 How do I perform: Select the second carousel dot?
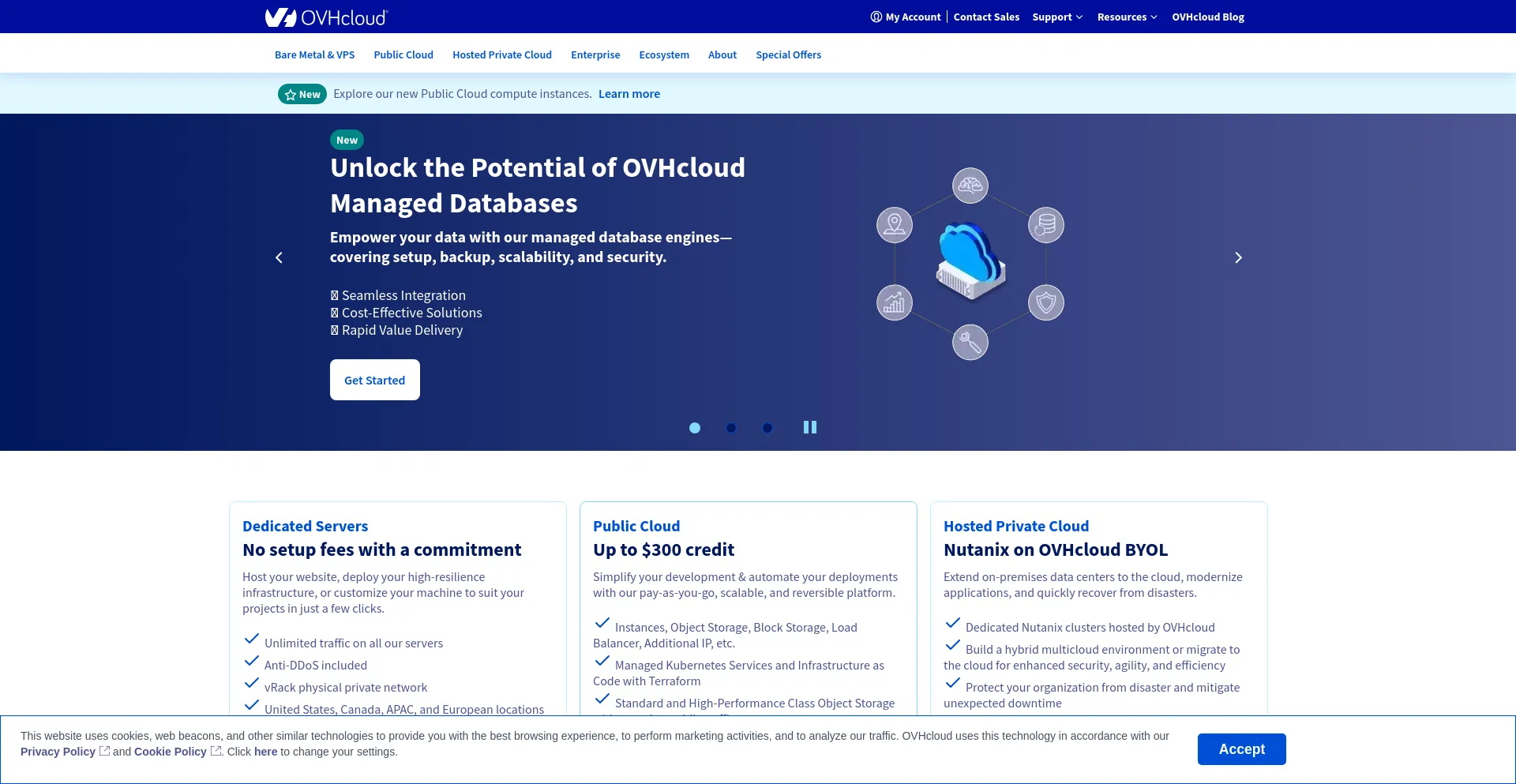pos(731,428)
